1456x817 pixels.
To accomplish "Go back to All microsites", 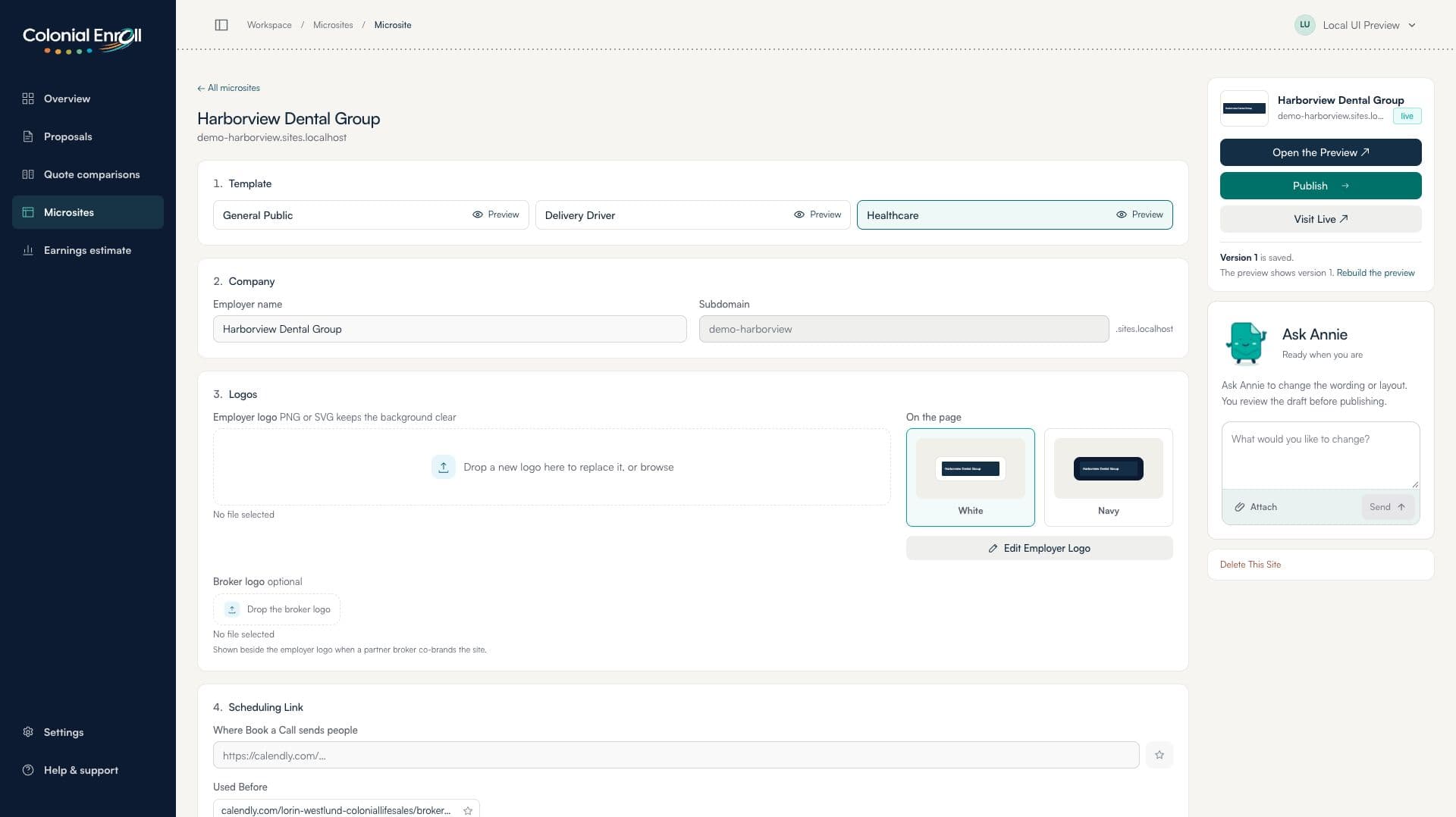I will pyautogui.click(x=228, y=88).
